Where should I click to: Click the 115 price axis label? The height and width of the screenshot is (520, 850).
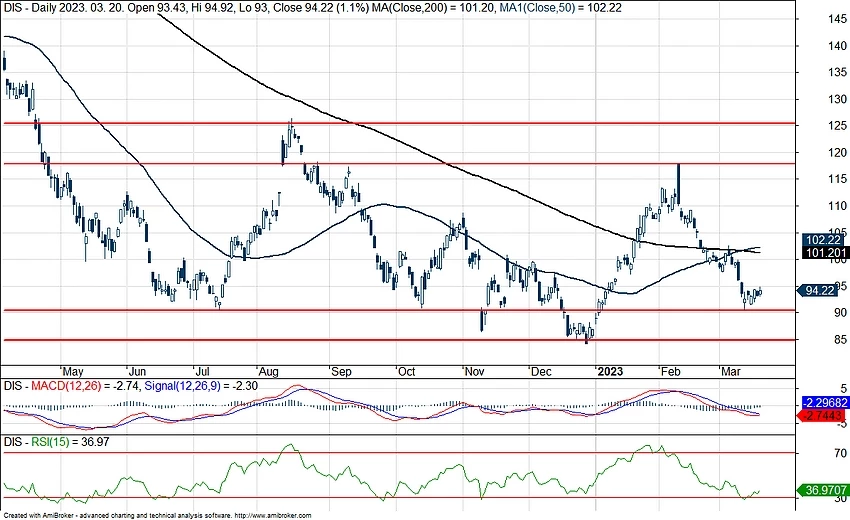tap(837, 179)
